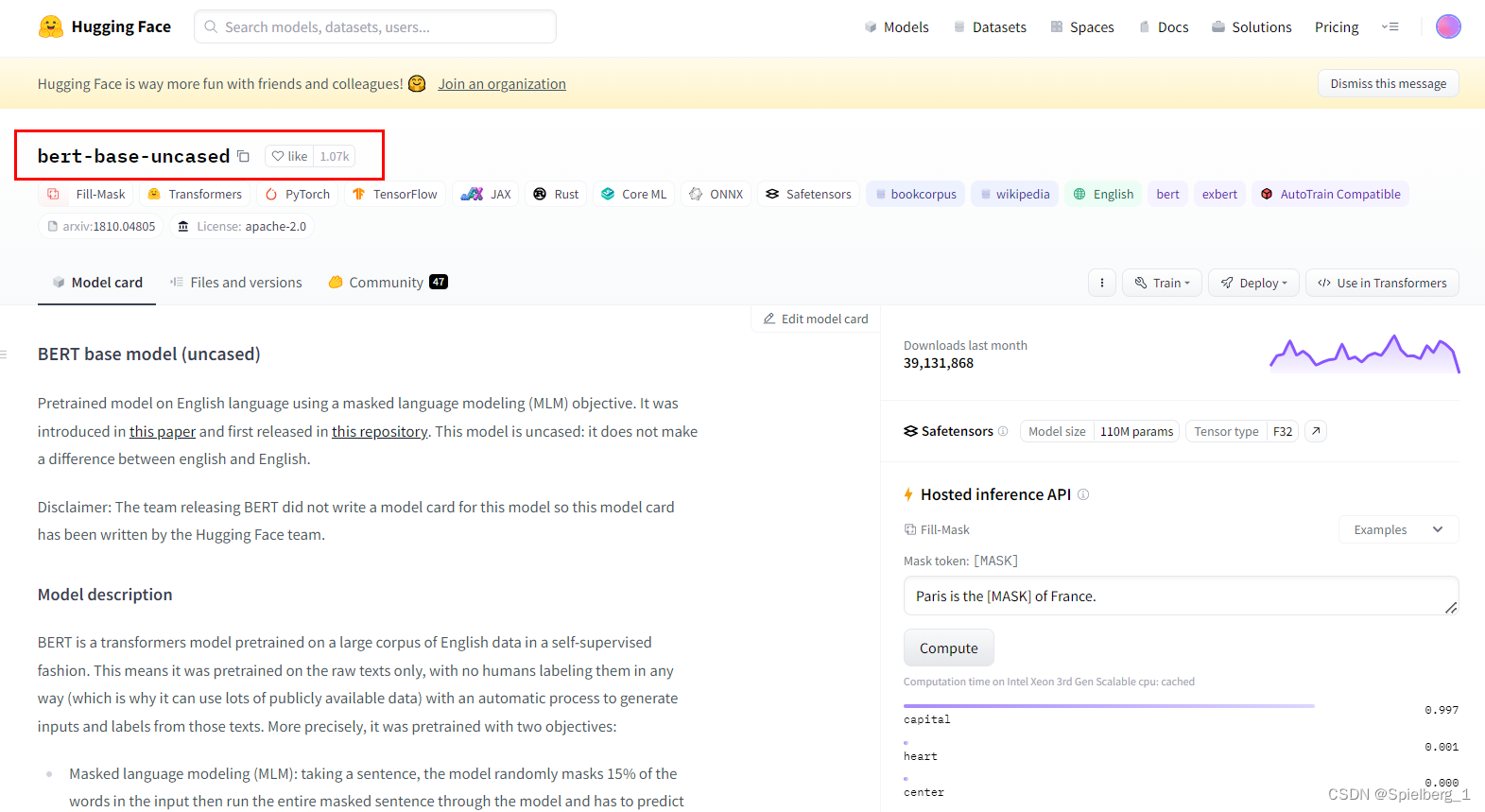Open the 'this paper' link
Viewport: 1485px width, 812px height.
(163, 431)
